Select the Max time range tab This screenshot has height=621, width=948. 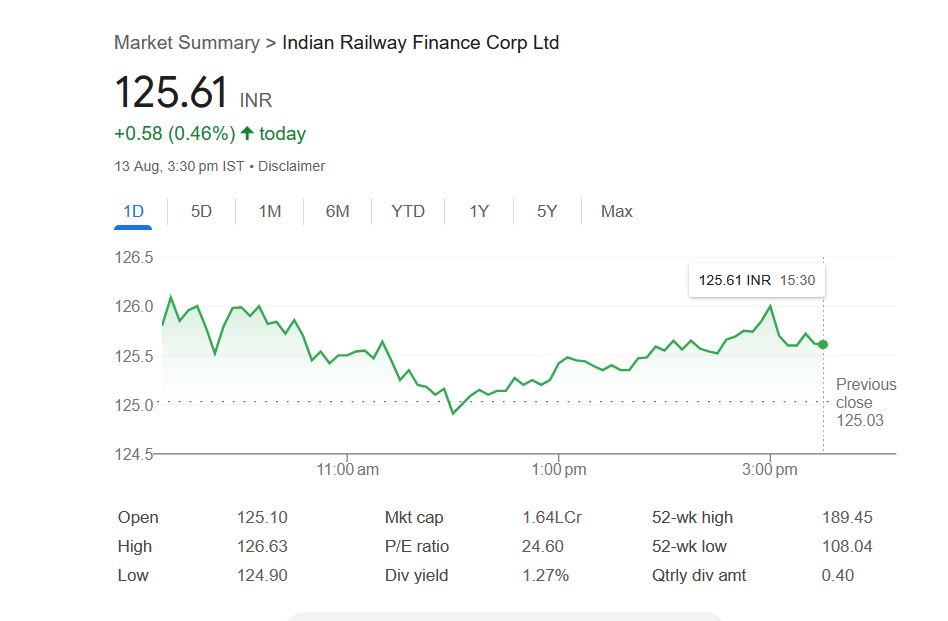616,211
